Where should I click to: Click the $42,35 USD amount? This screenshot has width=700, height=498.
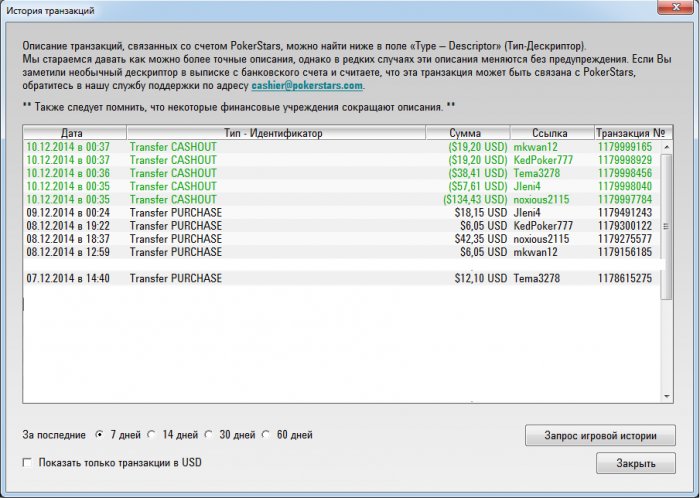(x=481, y=239)
